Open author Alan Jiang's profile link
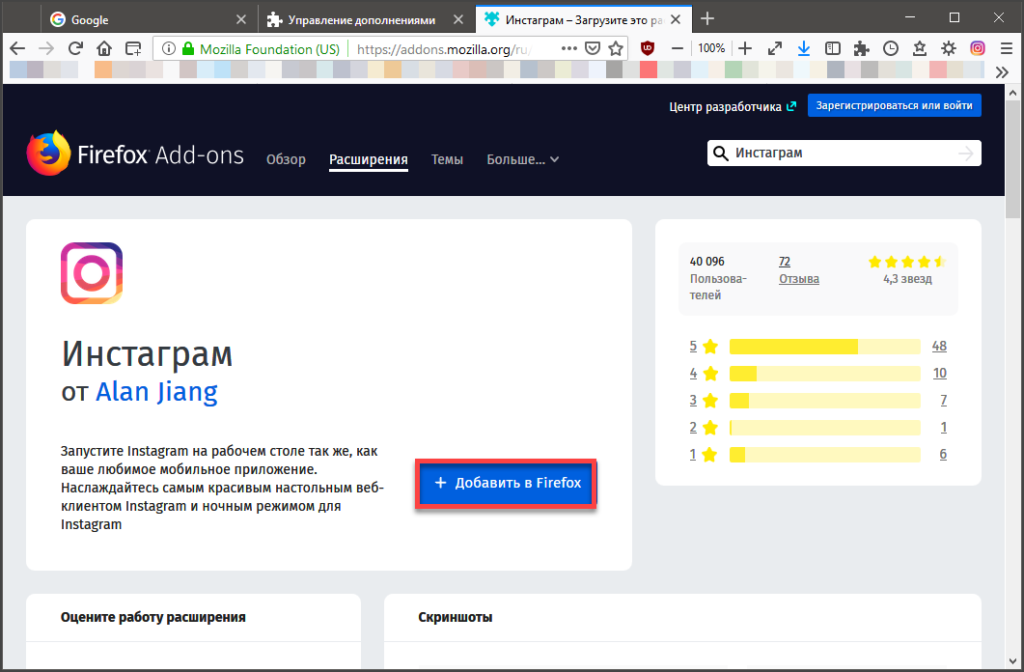 pyautogui.click(x=157, y=391)
